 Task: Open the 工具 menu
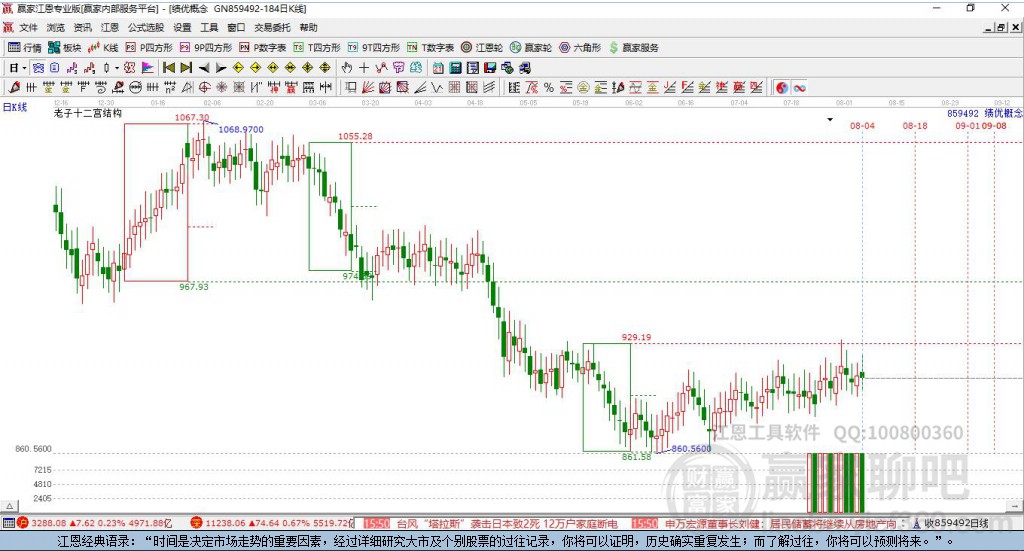coord(209,27)
